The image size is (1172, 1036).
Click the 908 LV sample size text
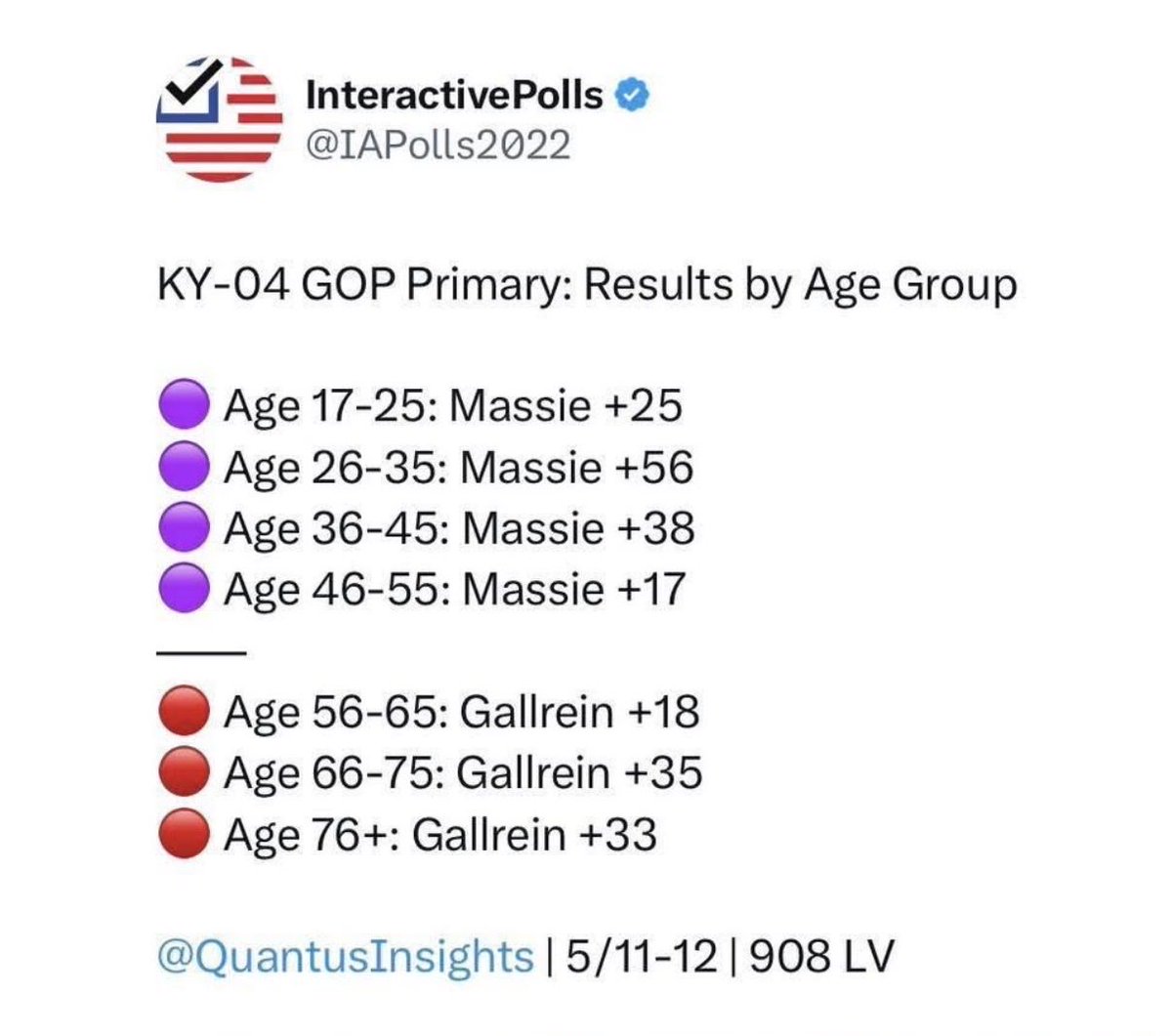[x=822, y=957]
